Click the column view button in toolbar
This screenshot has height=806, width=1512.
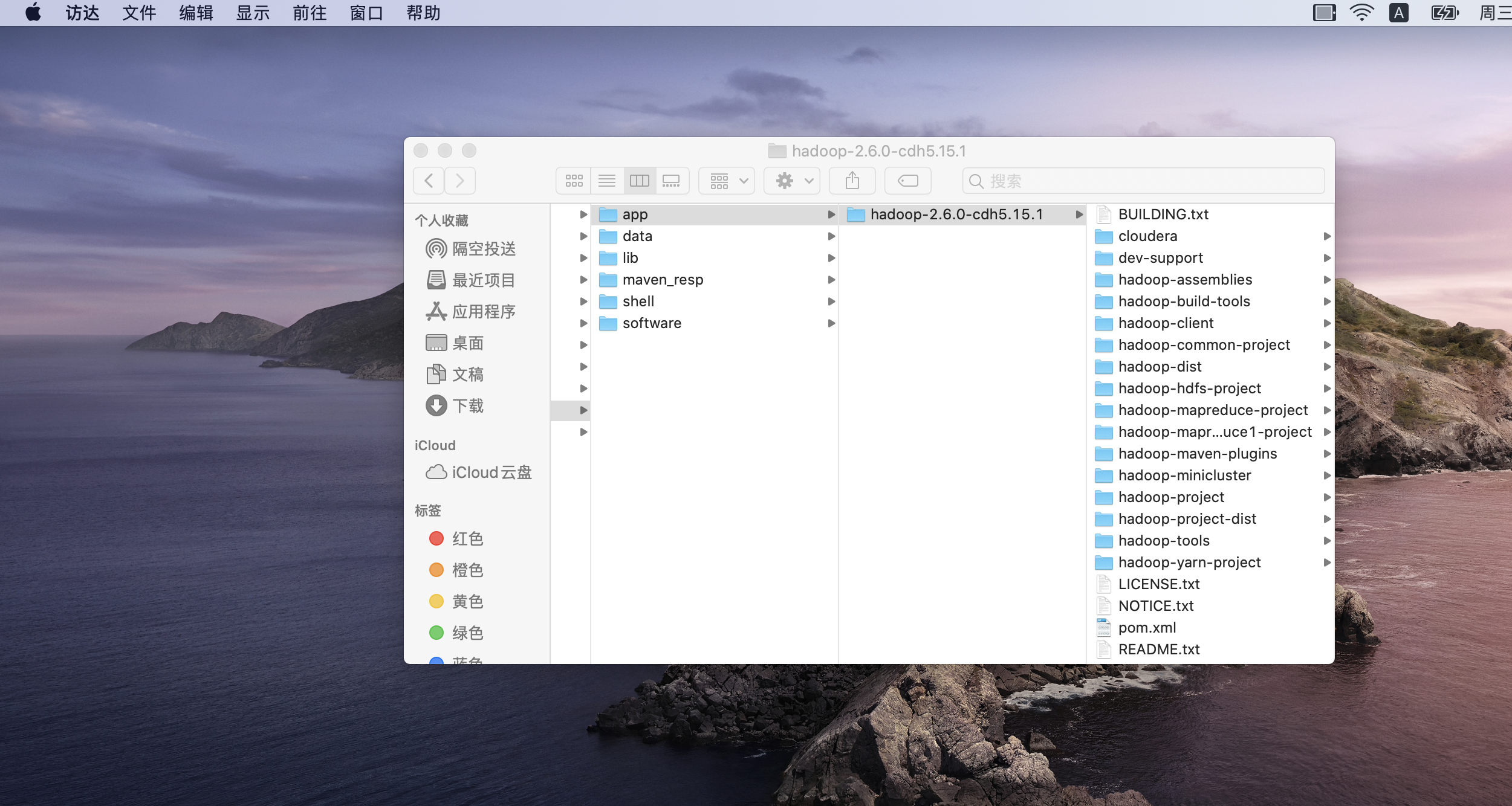639,180
